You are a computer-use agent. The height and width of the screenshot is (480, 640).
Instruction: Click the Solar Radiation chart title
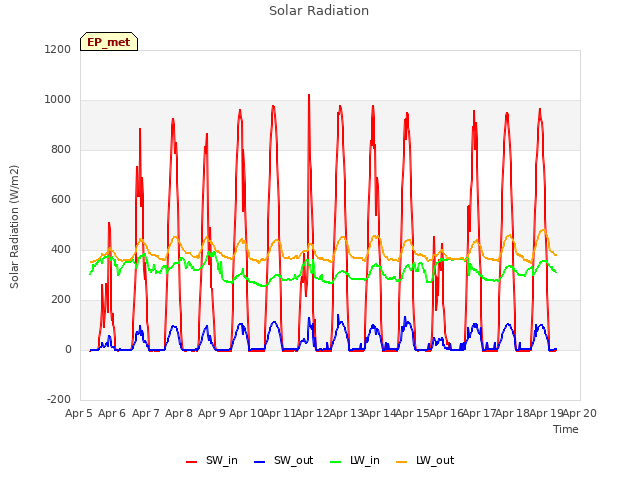click(x=319, y=11)
